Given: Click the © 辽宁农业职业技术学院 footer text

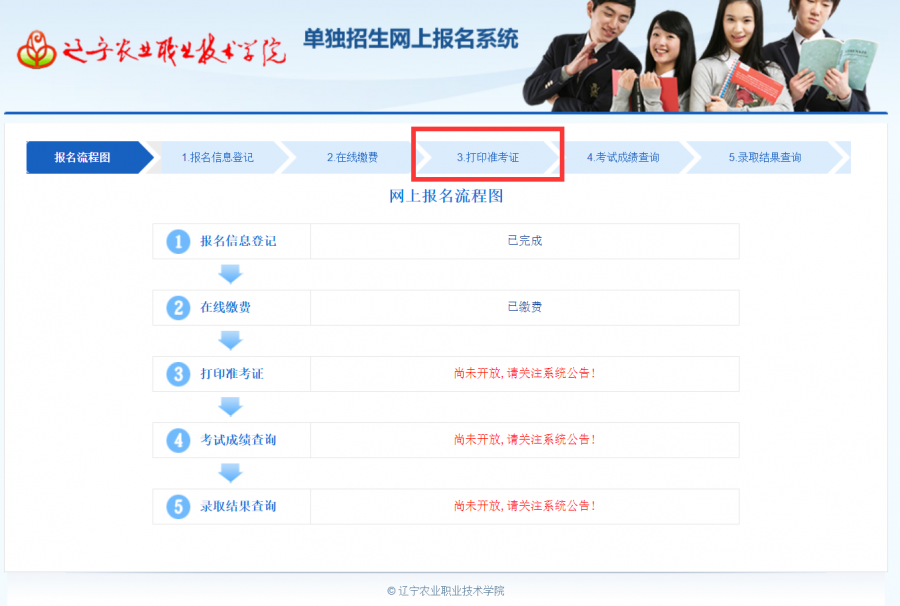Looking at the screenshot, I should click(x=446, y=591).
